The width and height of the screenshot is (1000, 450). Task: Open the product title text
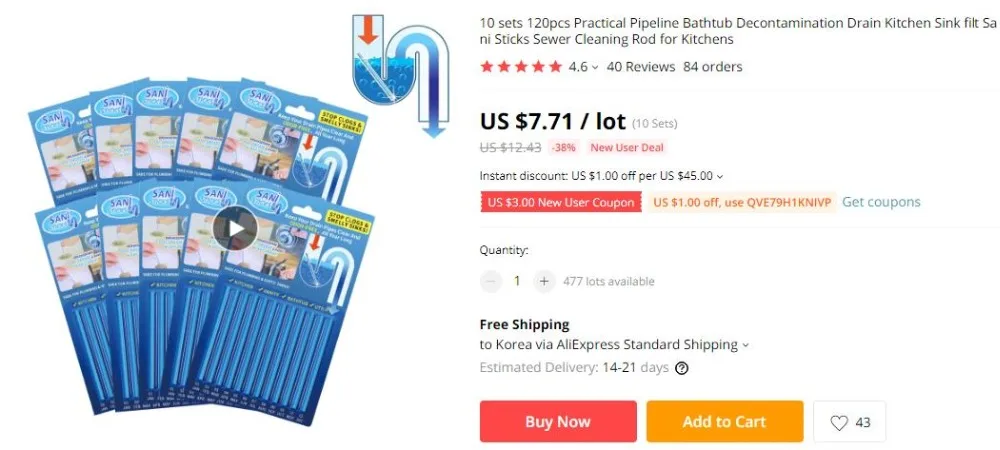[738, 31]
